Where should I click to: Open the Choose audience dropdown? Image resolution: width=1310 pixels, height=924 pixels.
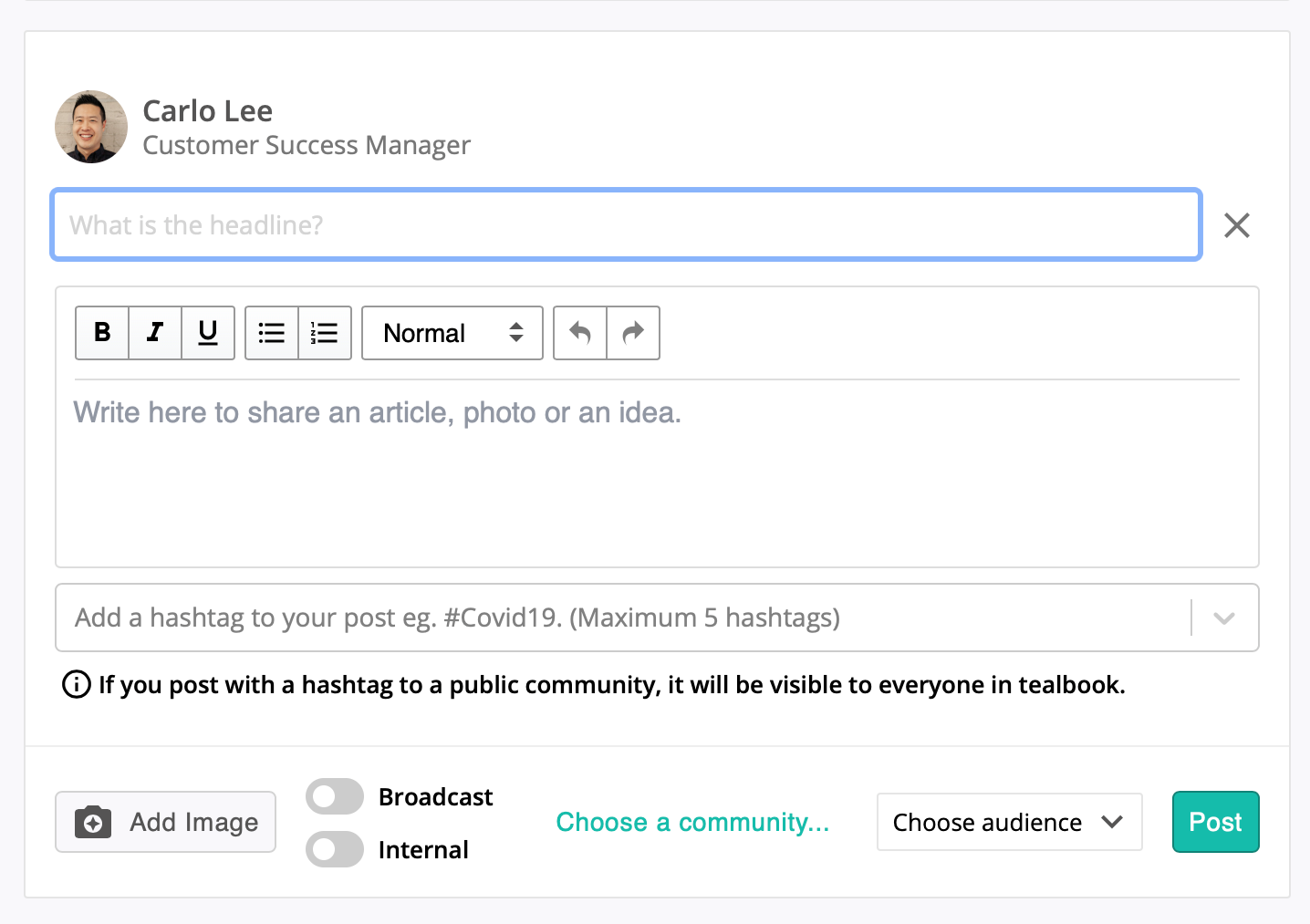point(1009,822)
